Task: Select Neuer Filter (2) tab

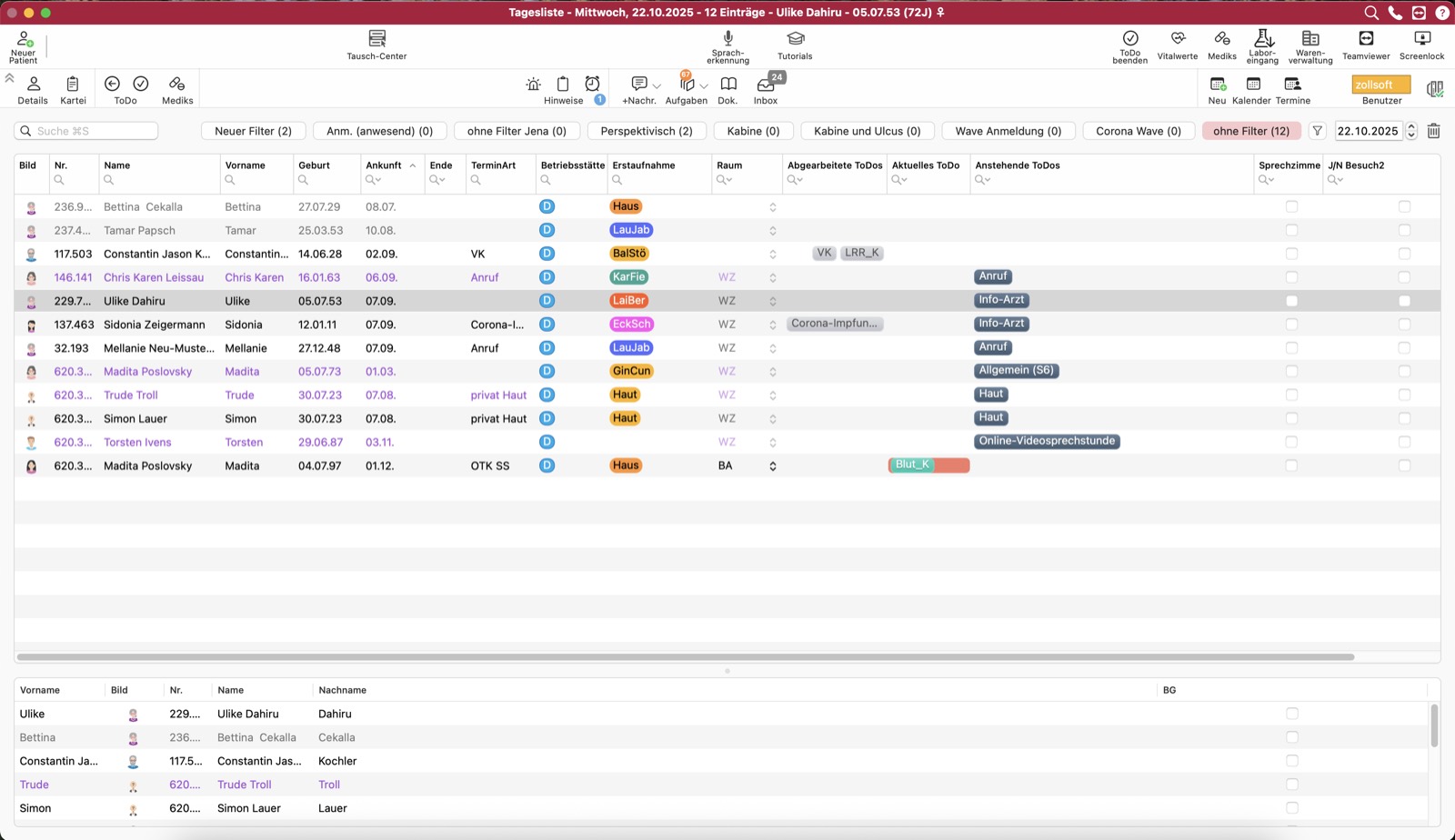Action: (x=253, y=131)
